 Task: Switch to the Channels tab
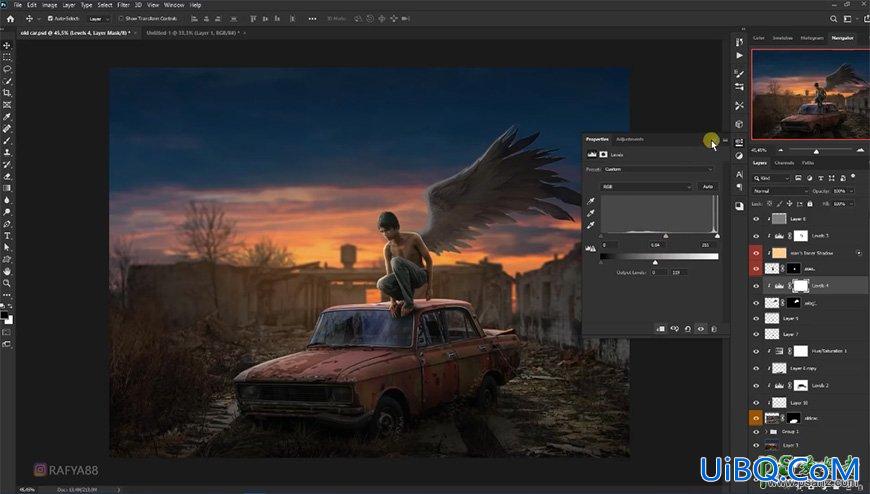tap(784, 163)
